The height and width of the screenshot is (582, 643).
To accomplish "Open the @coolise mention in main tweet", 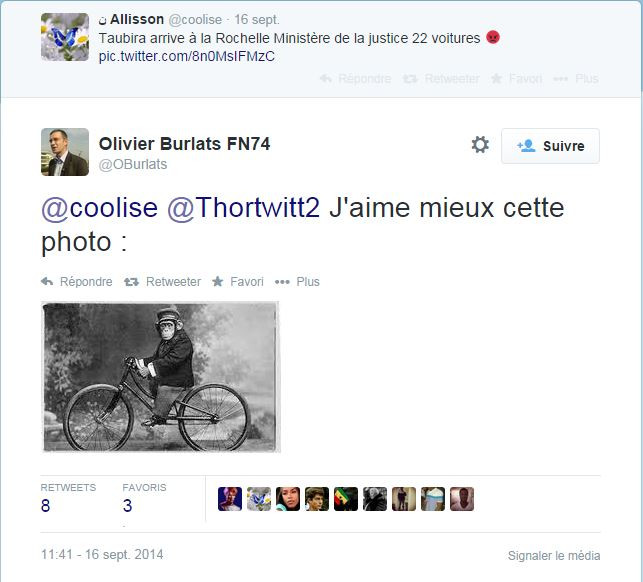I will (100, 208).
